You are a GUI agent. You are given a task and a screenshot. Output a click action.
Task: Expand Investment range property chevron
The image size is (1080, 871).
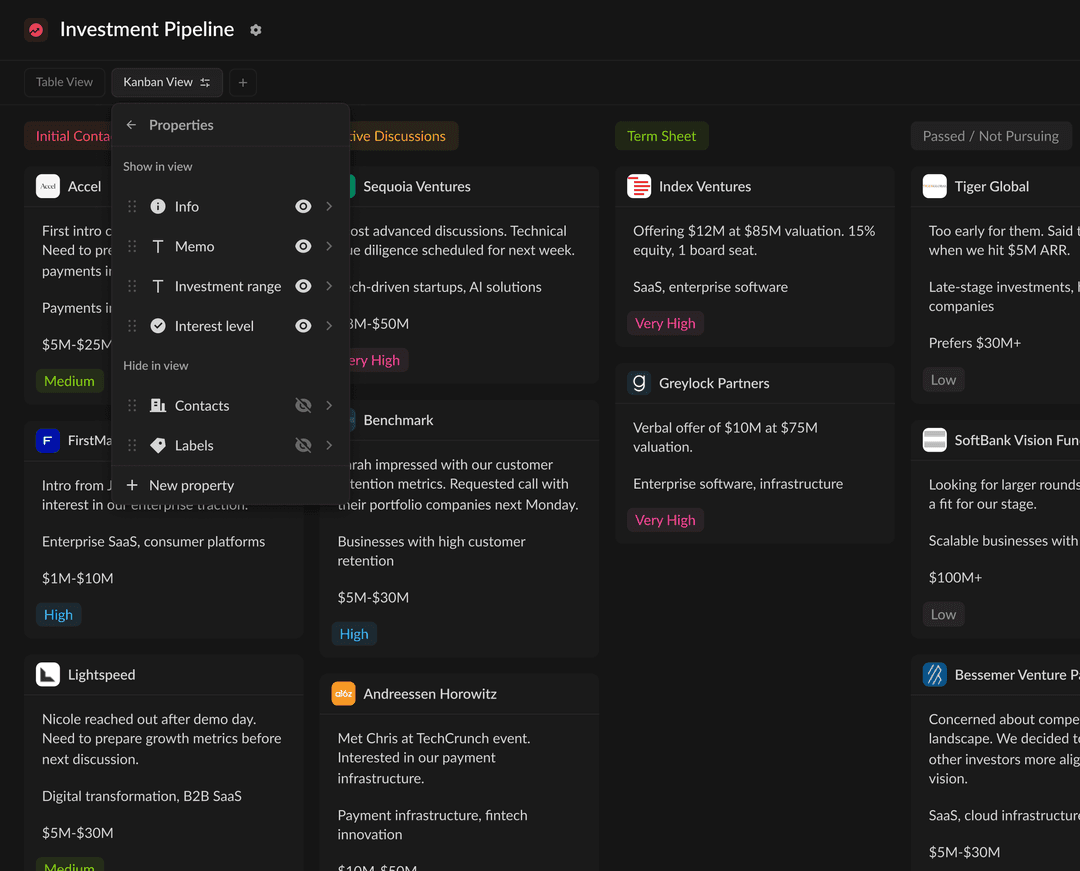point(329,286)
